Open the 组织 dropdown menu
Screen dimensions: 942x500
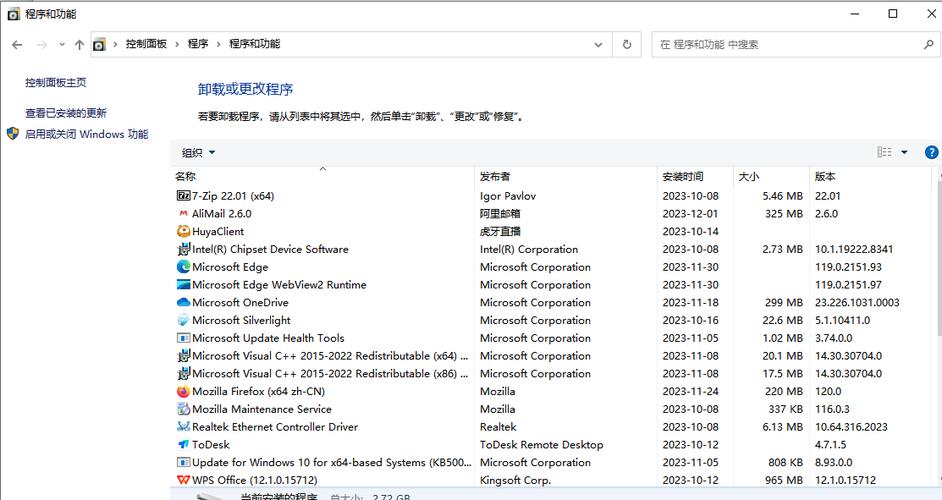point(198,153)
